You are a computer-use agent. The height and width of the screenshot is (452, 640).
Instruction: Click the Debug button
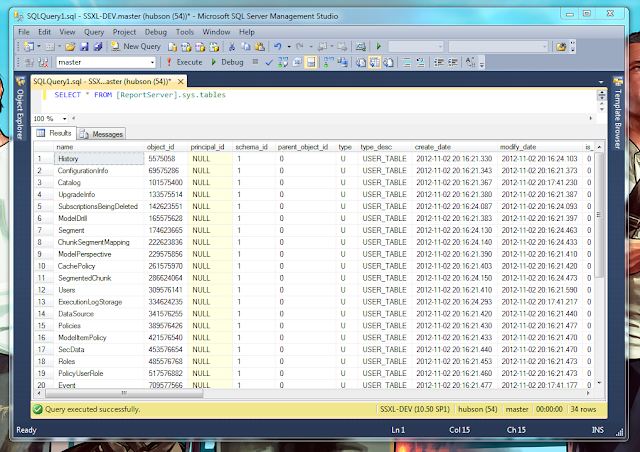[x=227, y=62]
